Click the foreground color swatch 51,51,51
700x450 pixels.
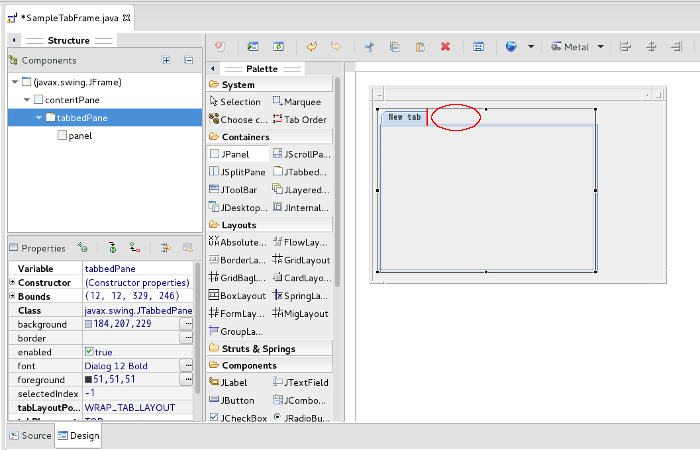coord(88,379)
